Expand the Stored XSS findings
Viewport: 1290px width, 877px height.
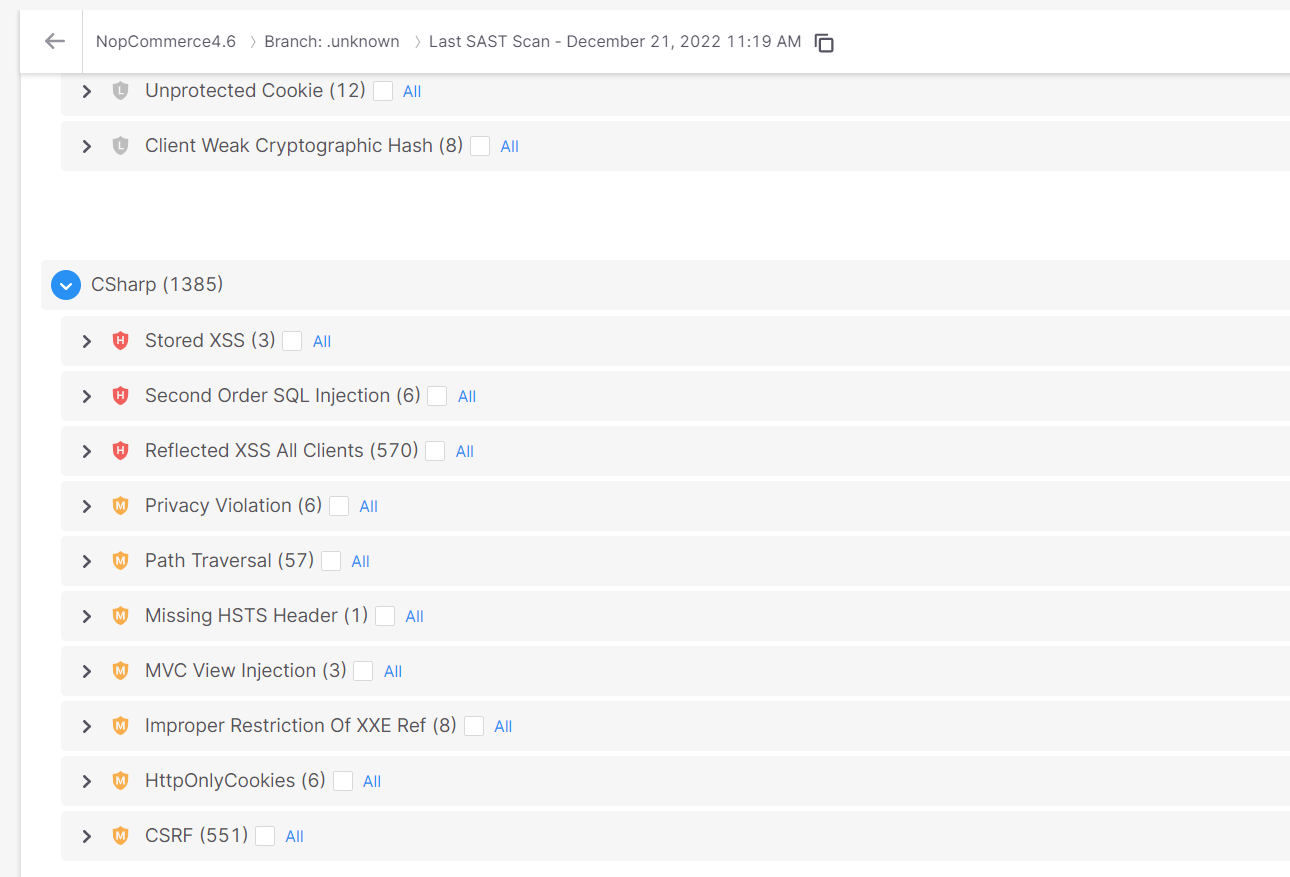[86, 340]
